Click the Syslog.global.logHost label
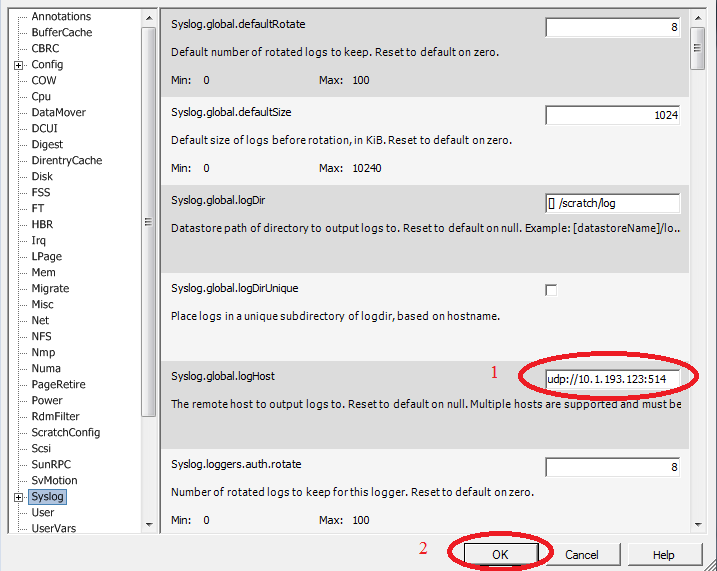Image resolution: width=717 pixels, height=571 pixels. coord(223,376)
